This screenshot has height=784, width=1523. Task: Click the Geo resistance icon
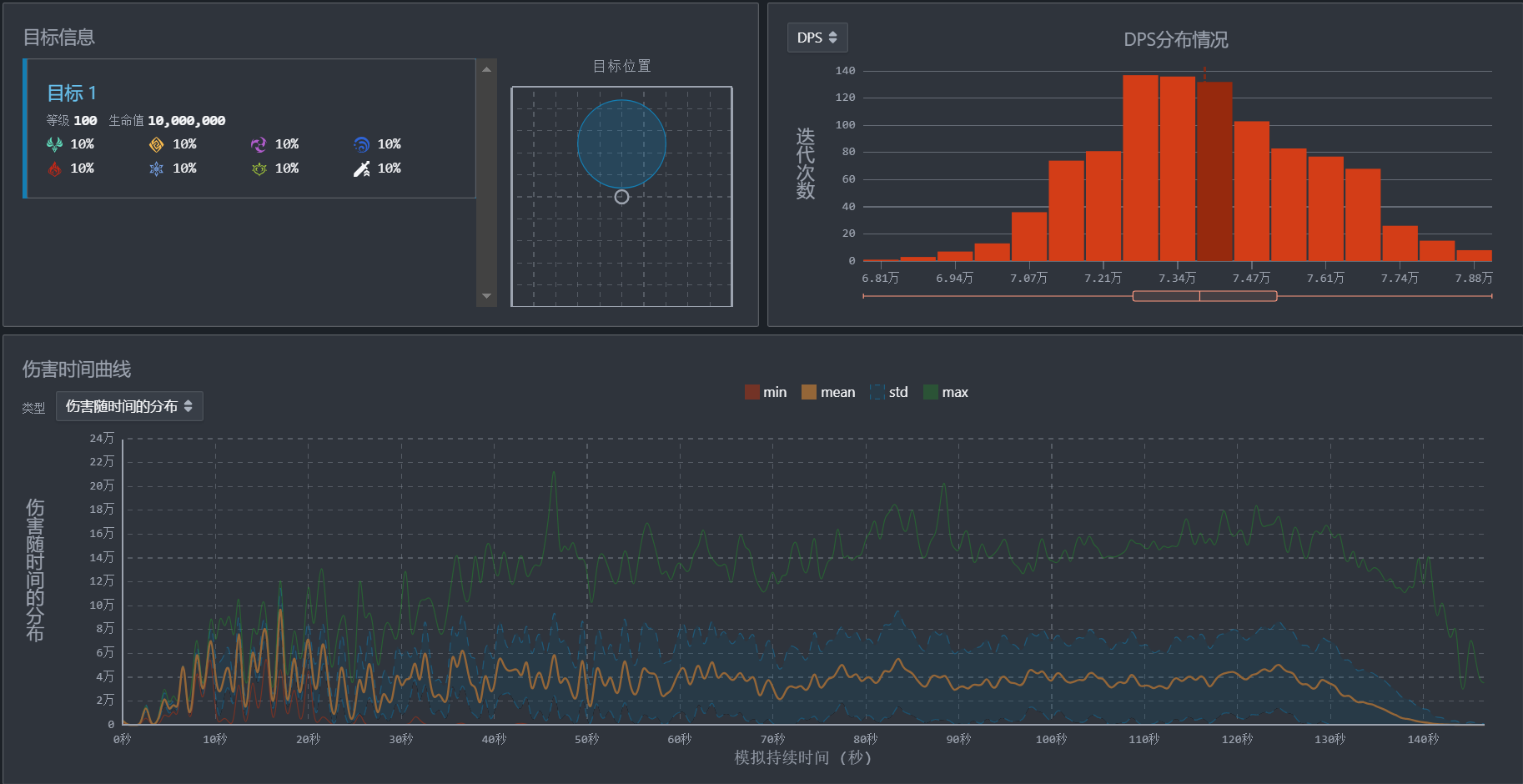pos(156,144)
